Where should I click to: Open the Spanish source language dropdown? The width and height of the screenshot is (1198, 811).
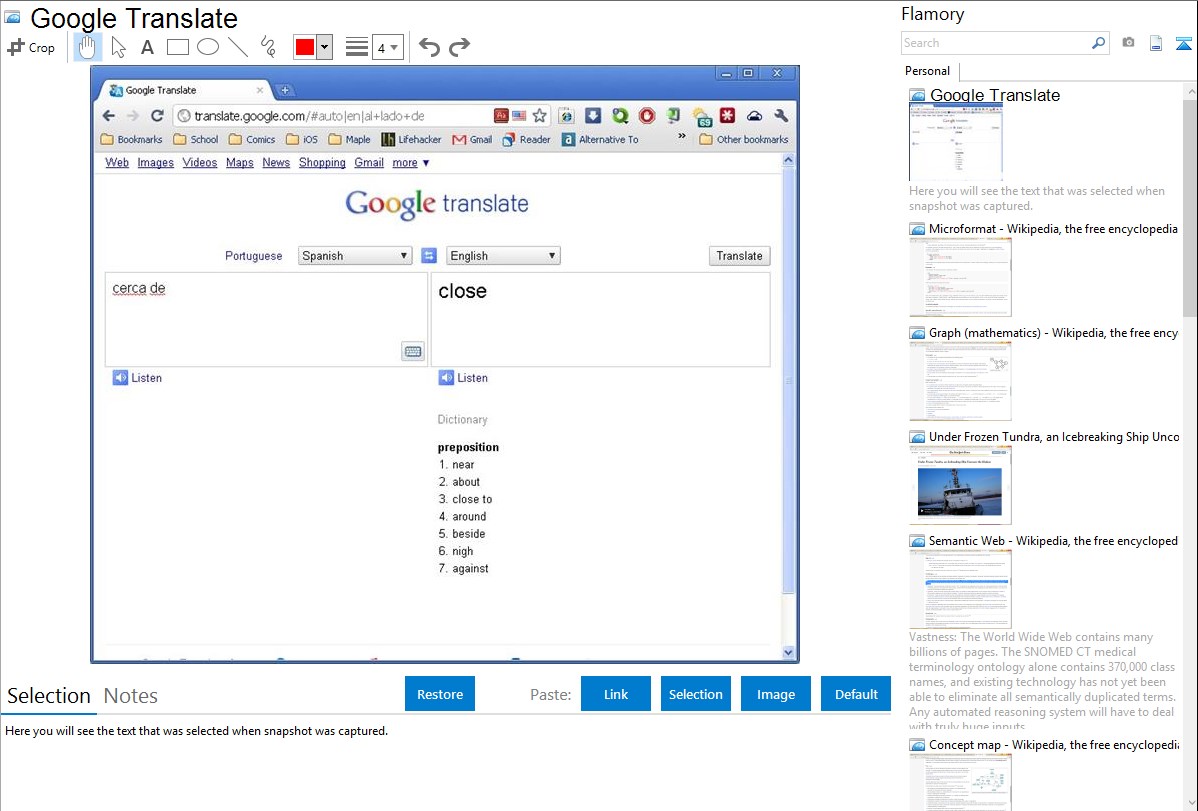pos(355,255)
